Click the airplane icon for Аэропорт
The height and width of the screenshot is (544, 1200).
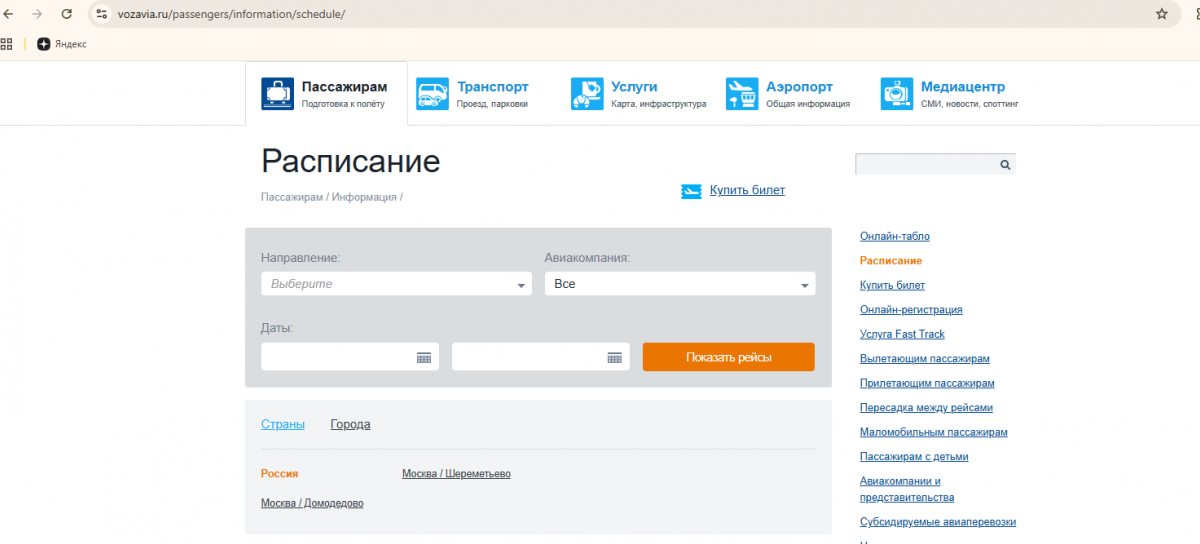[742, 94]
